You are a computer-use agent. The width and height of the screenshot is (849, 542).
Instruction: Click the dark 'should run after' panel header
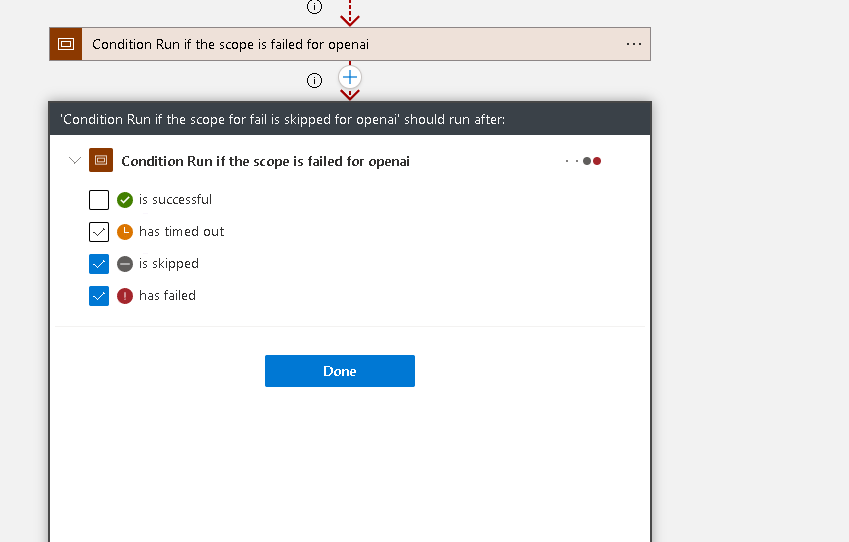[350, 119]
